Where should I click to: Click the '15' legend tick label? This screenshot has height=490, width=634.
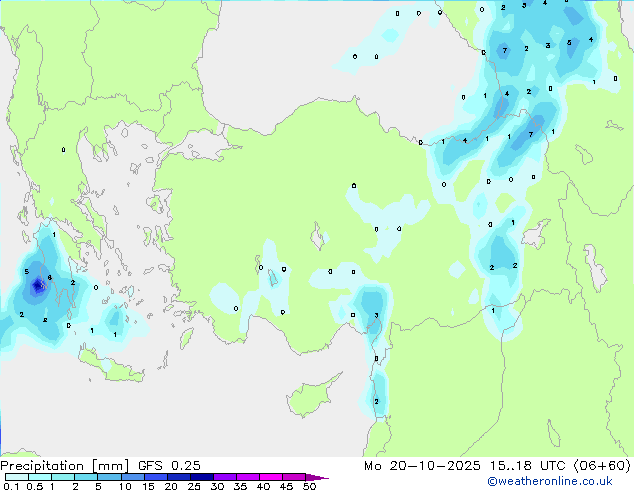coord(148,486)
